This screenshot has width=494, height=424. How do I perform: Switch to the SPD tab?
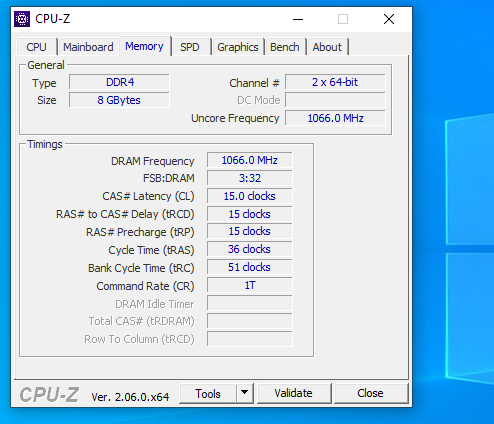coord(190,47)
